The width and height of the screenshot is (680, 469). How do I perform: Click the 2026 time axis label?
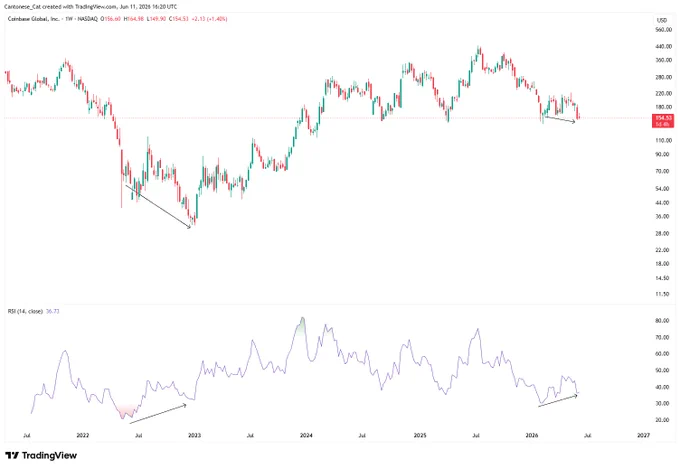[x=532, y=435]
